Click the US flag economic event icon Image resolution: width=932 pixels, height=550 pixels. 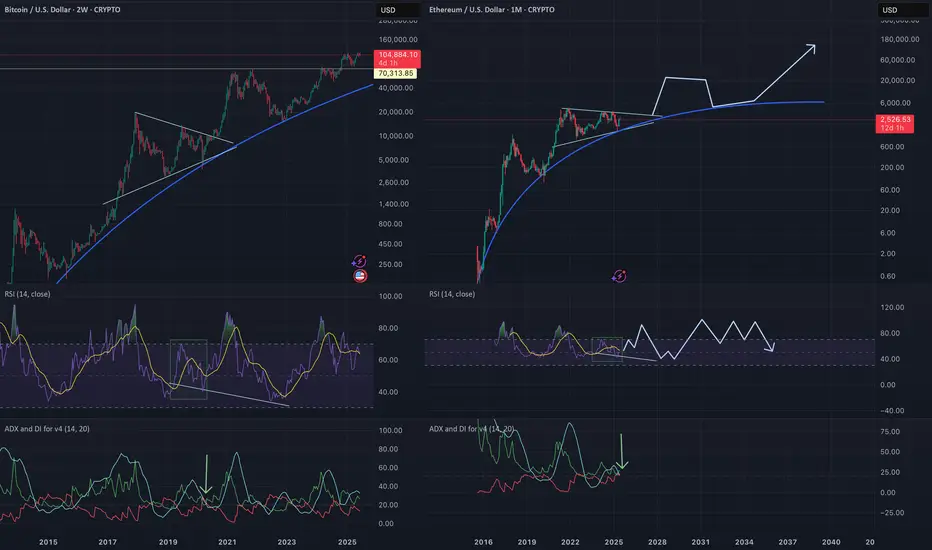point(360,276)
